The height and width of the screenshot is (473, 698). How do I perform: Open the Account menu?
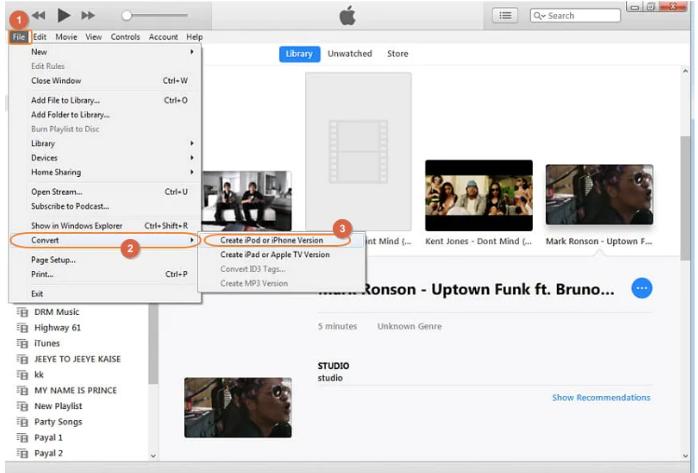tap(163, 37)
